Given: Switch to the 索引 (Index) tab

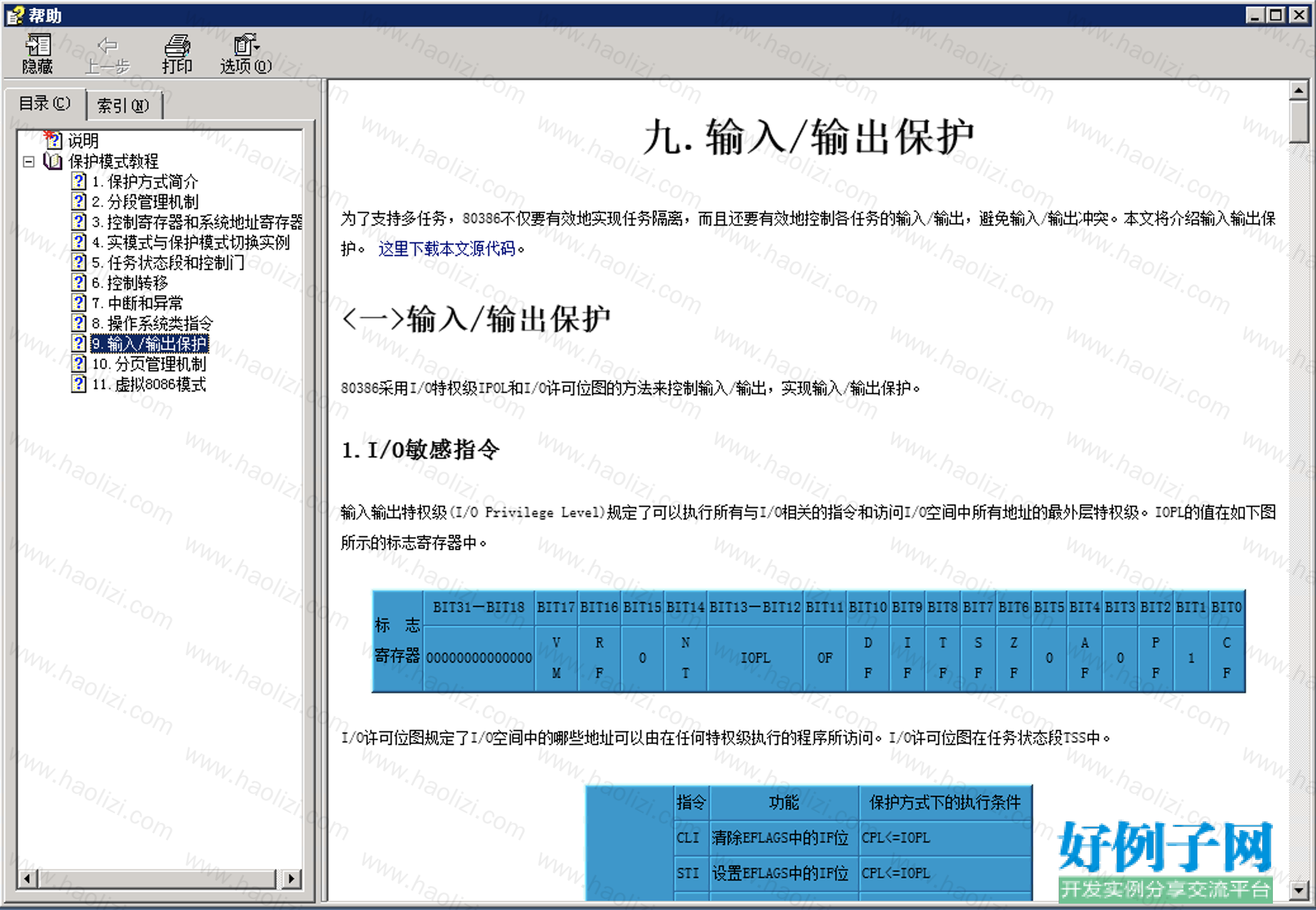Looking at the screenshot, I should coord(123,105).
